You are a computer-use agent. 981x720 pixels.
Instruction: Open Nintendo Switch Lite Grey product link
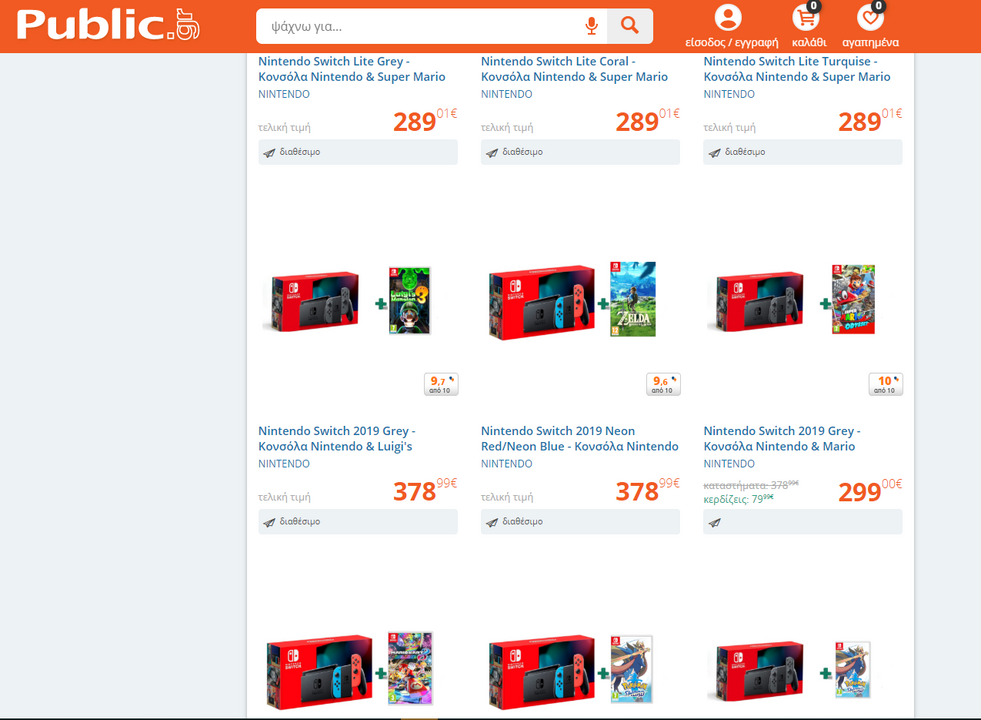[x=352, y=69]
